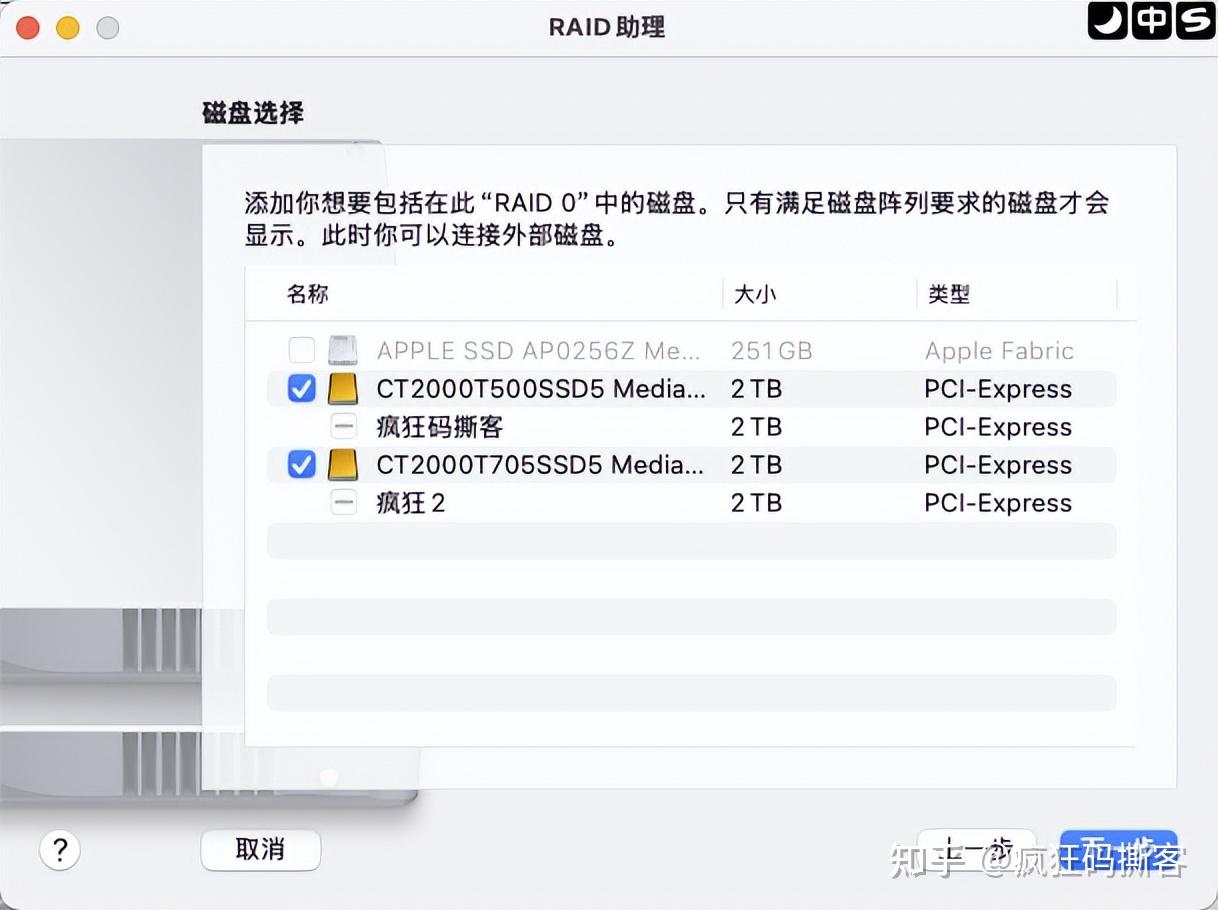The width and height of the screenshot is (1218, 910).
Task: Sort by the 类型 column header
Action: tap(949, 294)
